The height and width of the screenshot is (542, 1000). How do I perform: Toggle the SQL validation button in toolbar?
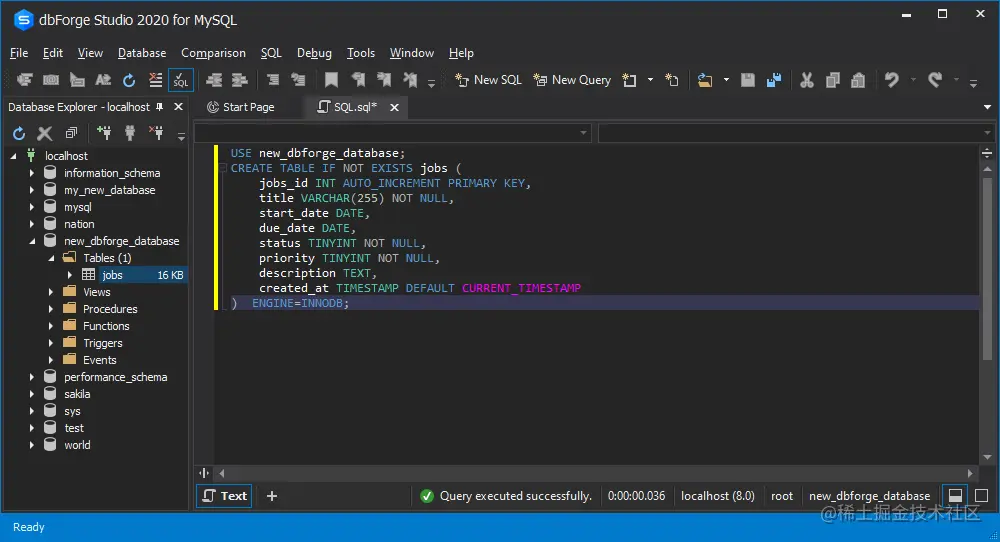coord(180,80)
